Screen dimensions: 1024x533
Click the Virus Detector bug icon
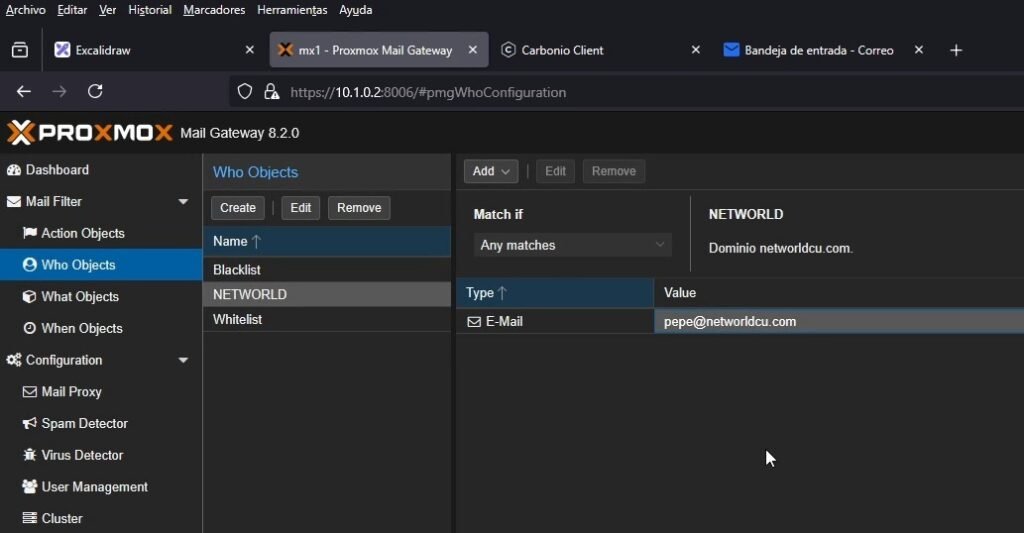(x=29, y=455)
